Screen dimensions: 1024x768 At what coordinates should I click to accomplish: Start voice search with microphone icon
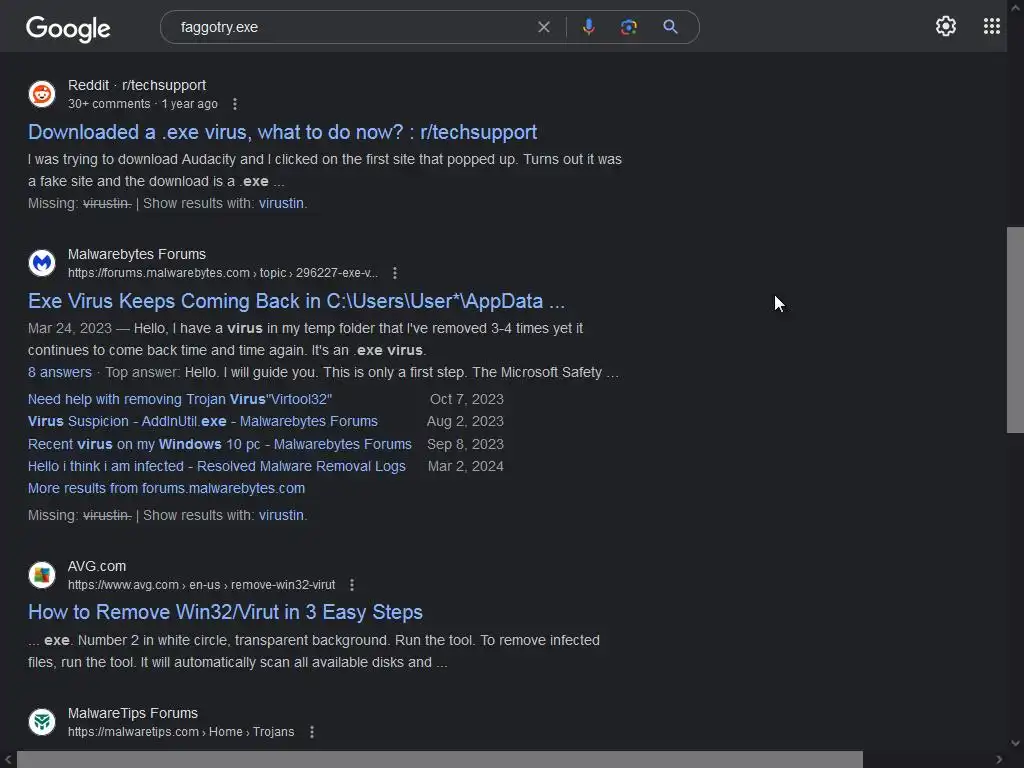(x=588, y=27)
